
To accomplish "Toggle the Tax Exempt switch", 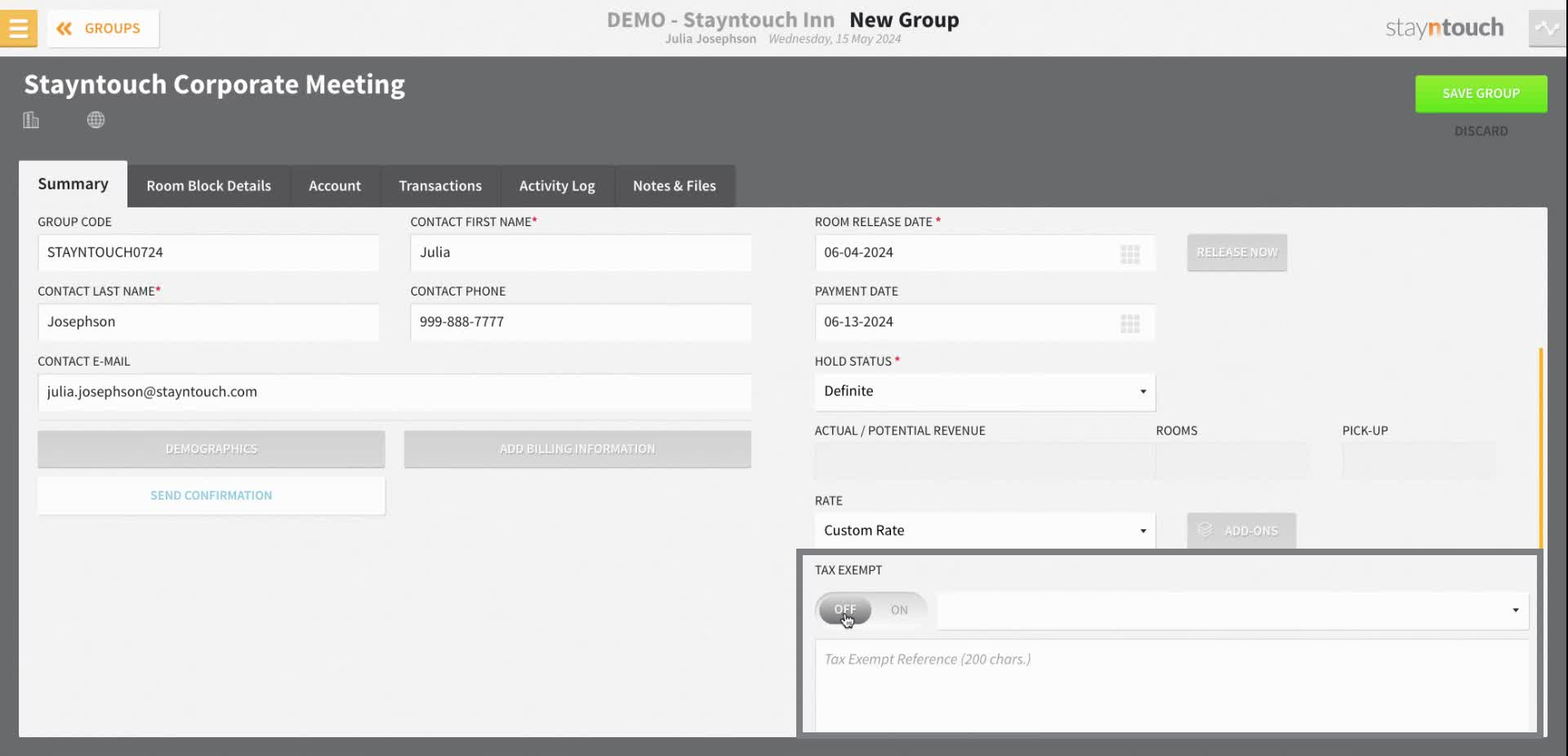I will click(871, 610).
